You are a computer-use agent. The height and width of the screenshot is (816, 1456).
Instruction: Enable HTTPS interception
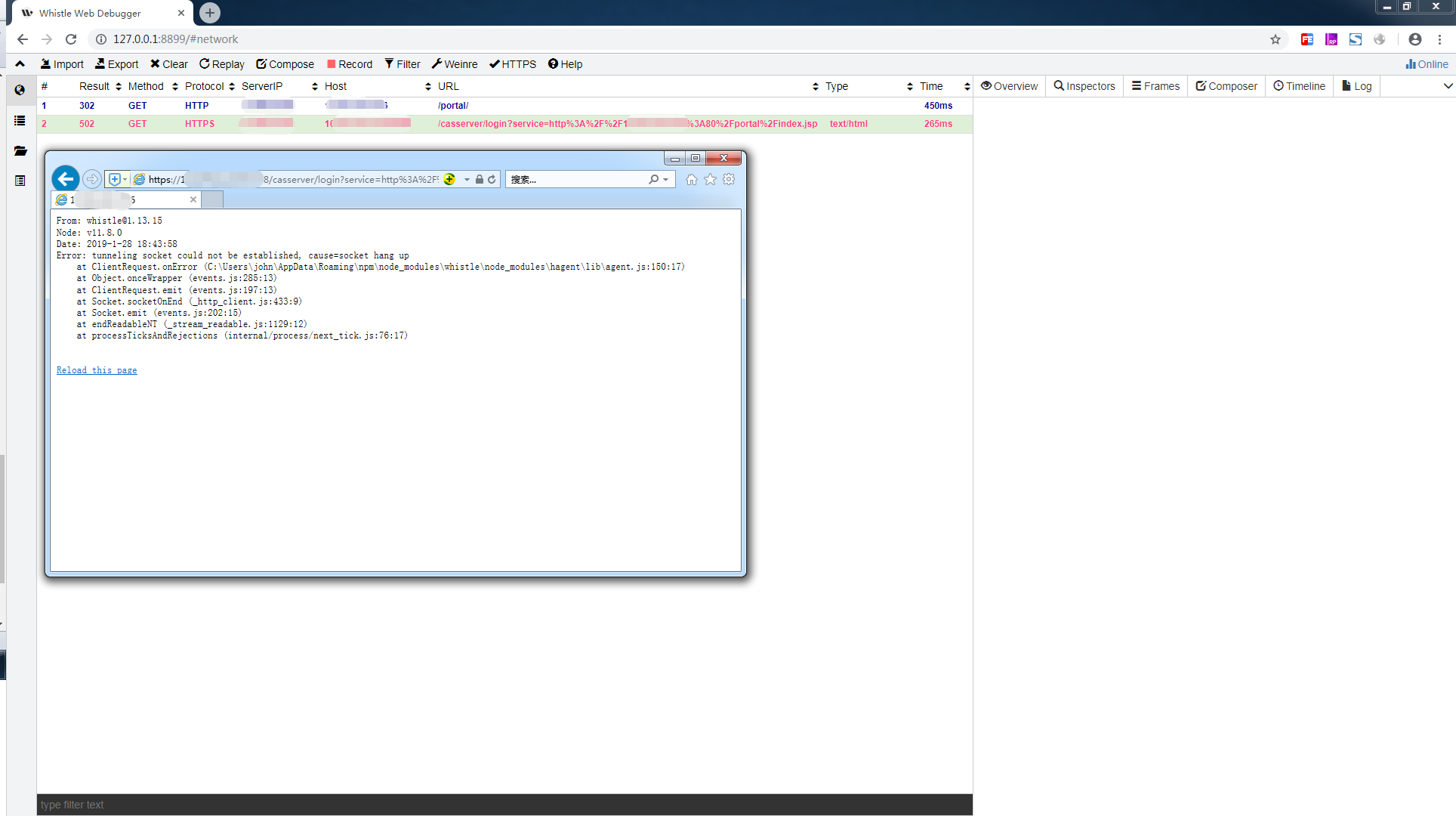pos(512,64)
